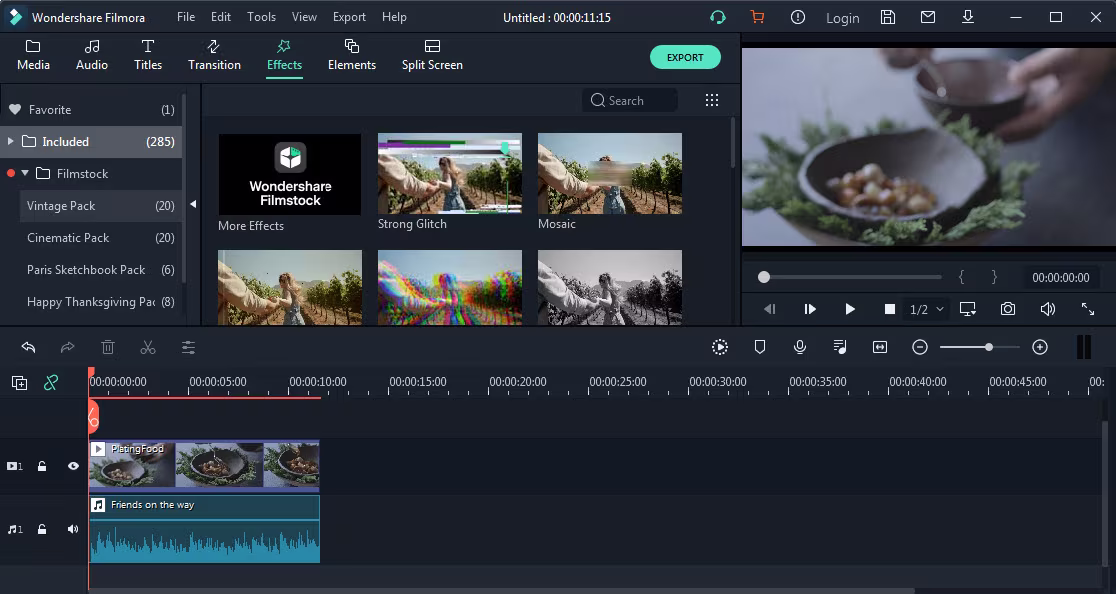Open the edit adjustments sliders icon
This screenshot has height=594, width=1116.
[x=188, y=347]
